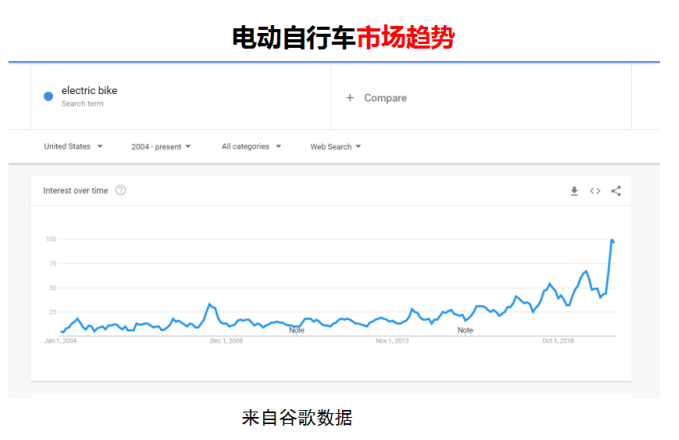This screenshot has height=440, width=679.
Task: Open the 2004 - present time range dropdown
Action: (161, 147)
